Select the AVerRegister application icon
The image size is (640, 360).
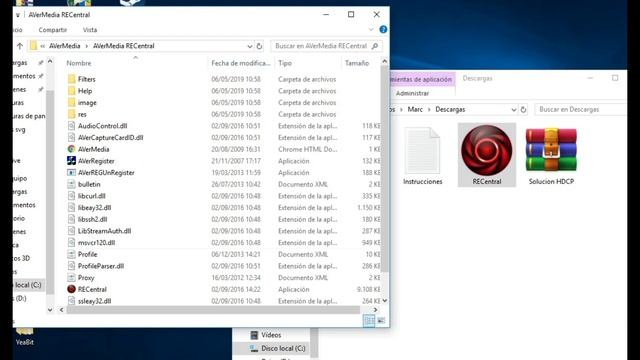click(x=71, y=161)
